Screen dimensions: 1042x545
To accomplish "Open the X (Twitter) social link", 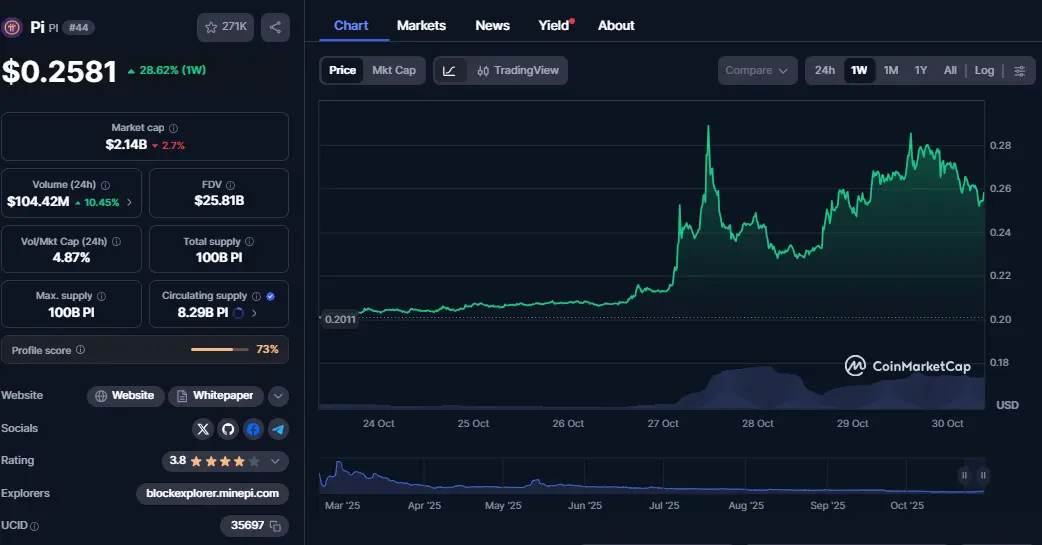I will (203, 429).
